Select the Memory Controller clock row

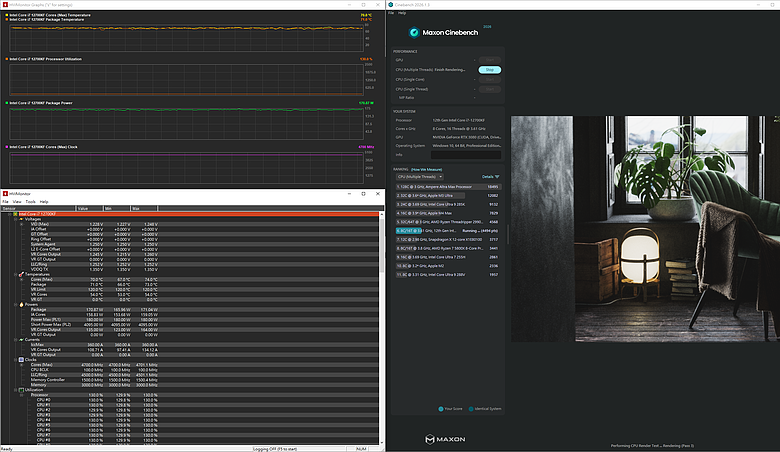[190, 379]
